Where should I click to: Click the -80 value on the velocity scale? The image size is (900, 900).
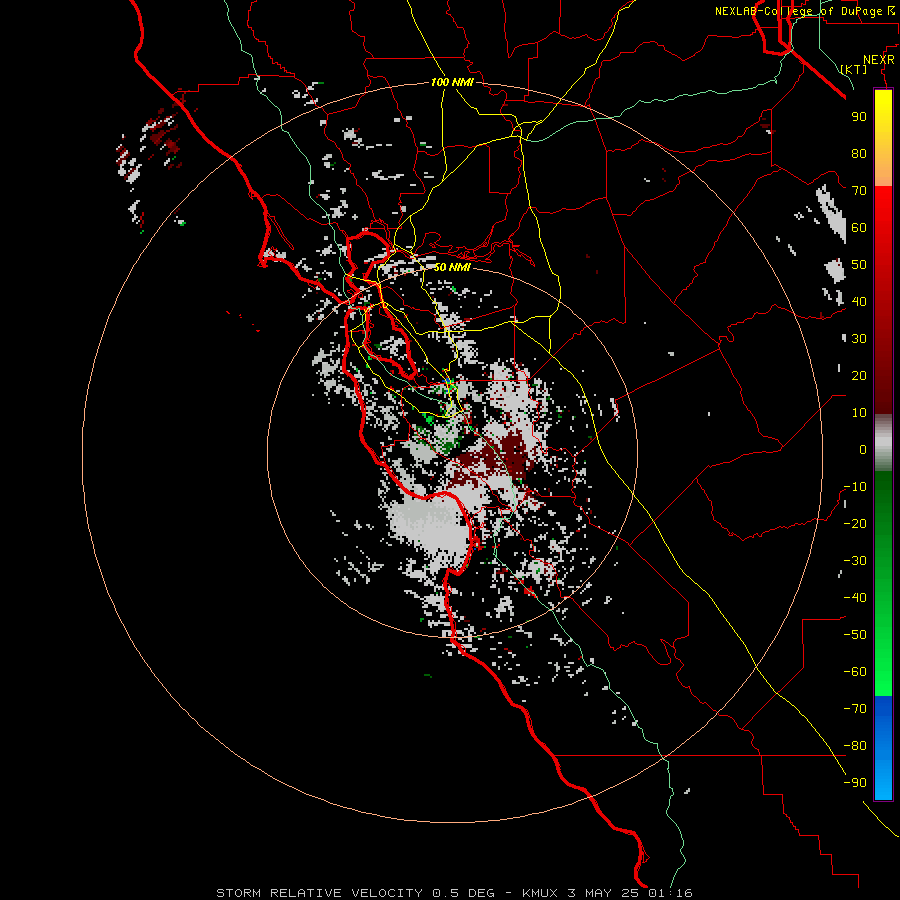tap(855, 746)
